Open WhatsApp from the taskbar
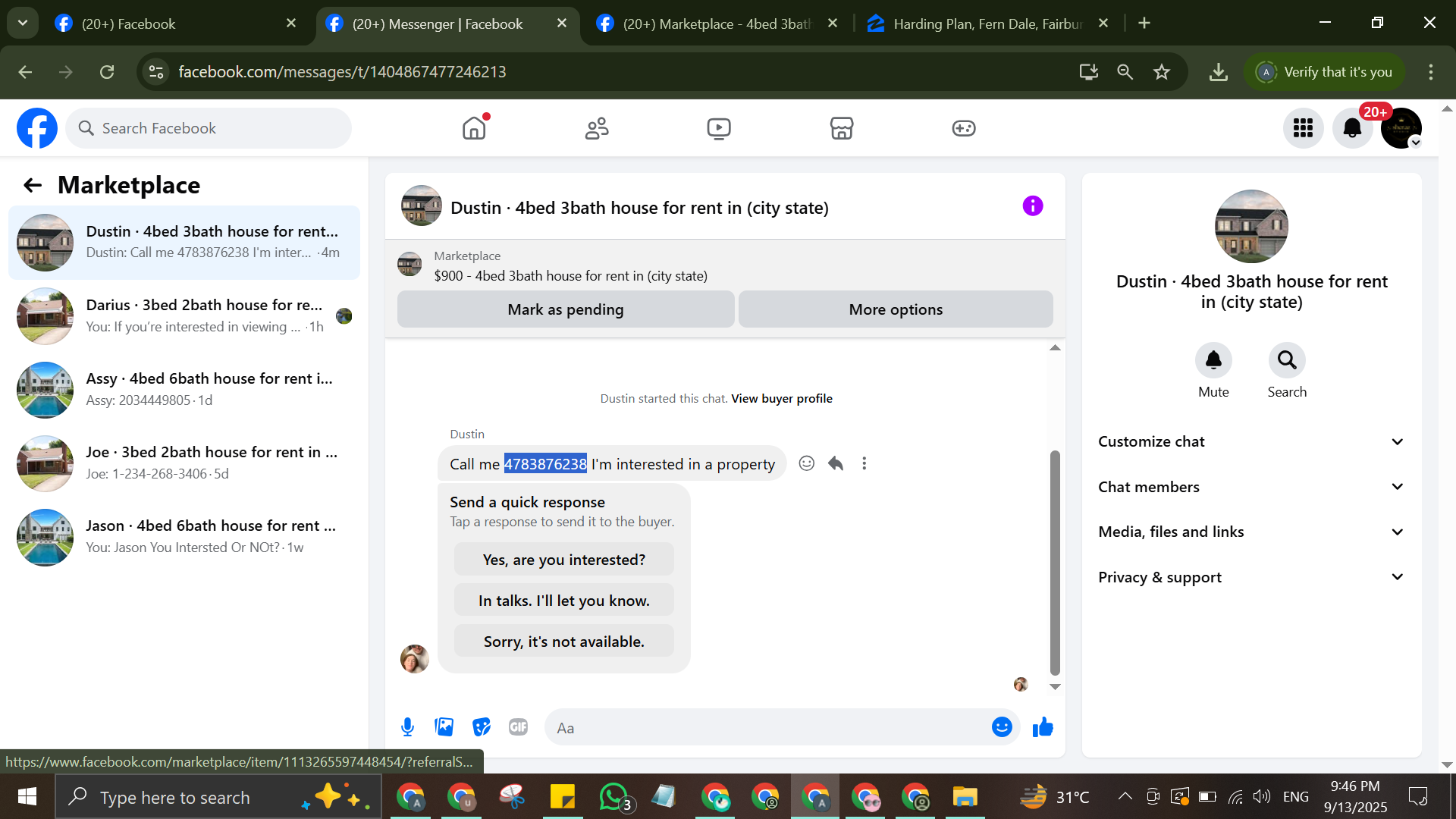 tap(614, 797)
